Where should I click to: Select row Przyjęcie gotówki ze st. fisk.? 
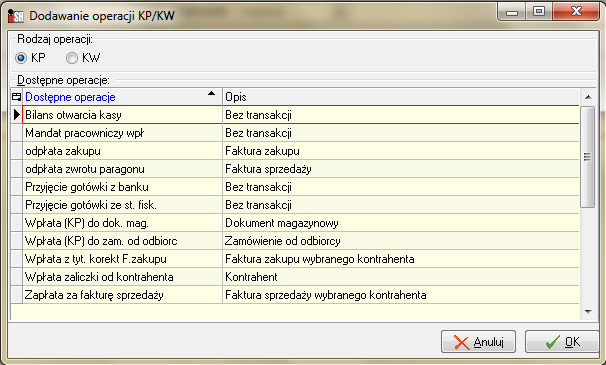(301, 205)
